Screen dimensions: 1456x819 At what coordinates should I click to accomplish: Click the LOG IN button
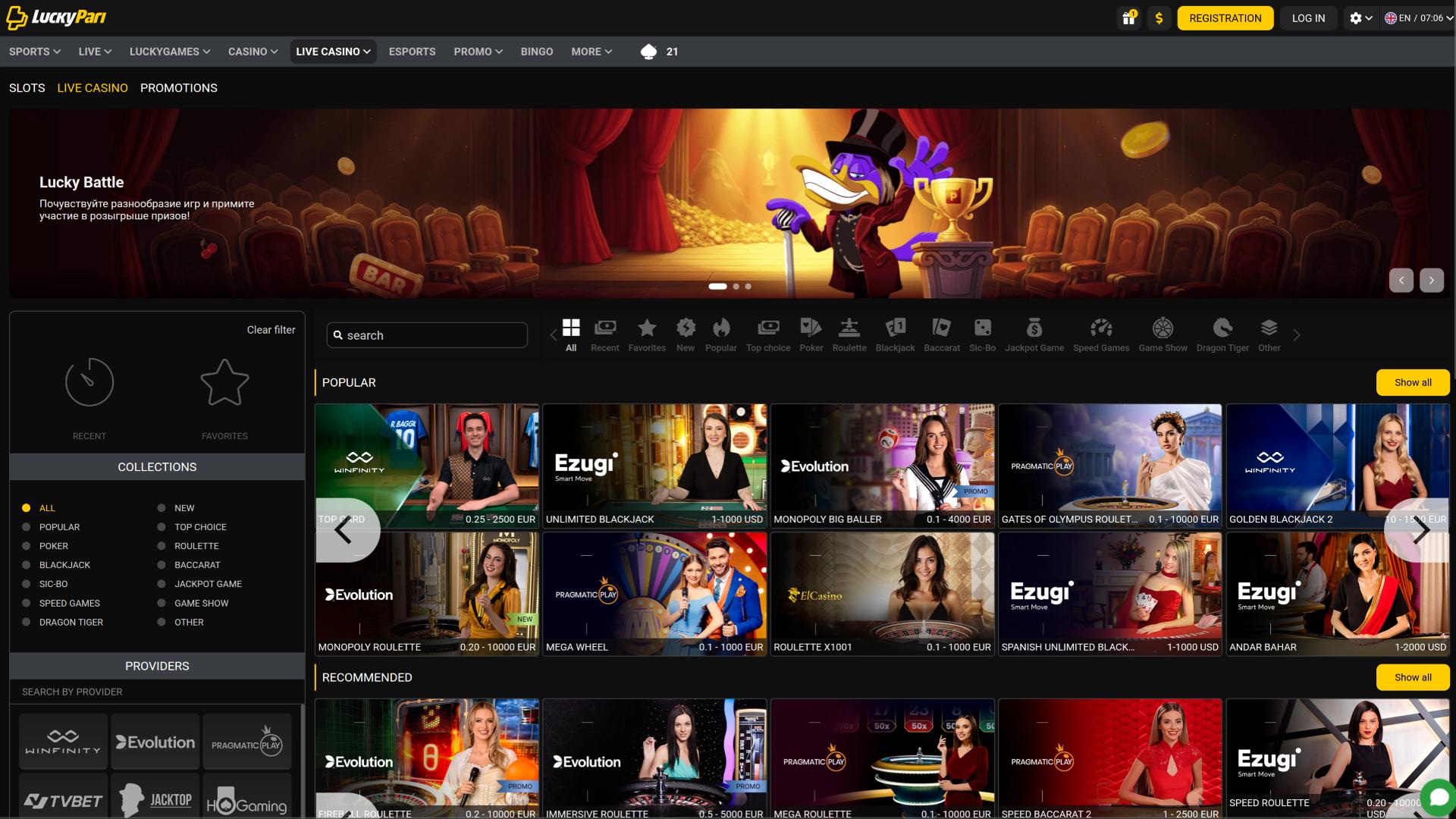(x=1309, y=18)
